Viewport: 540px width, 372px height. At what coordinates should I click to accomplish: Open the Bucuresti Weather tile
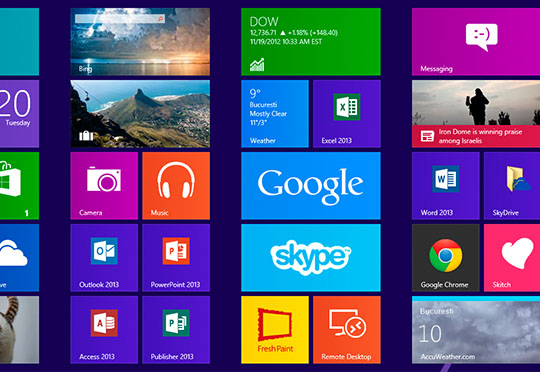point(275,114)
